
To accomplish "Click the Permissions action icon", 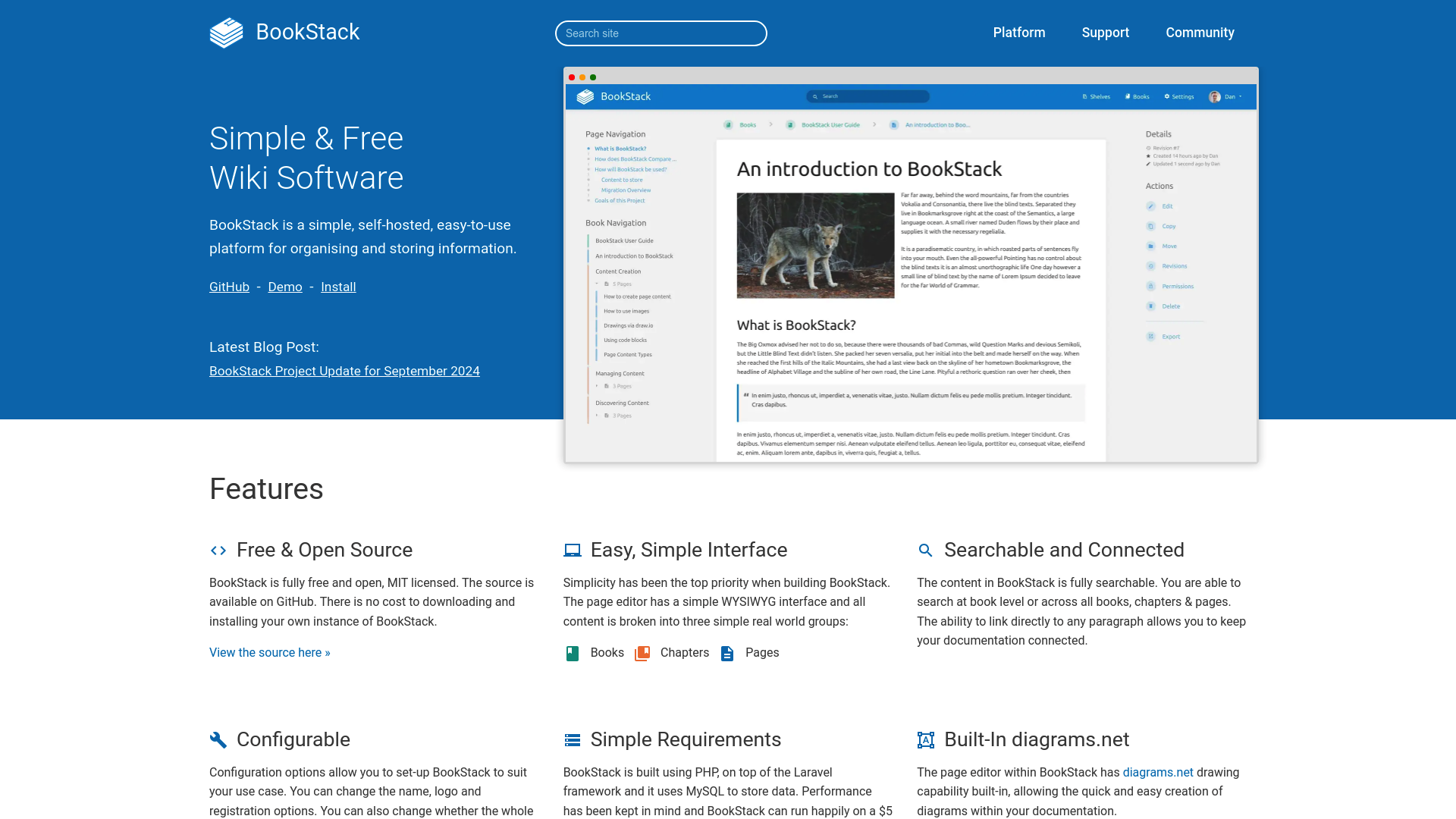I will point(1151,286).
